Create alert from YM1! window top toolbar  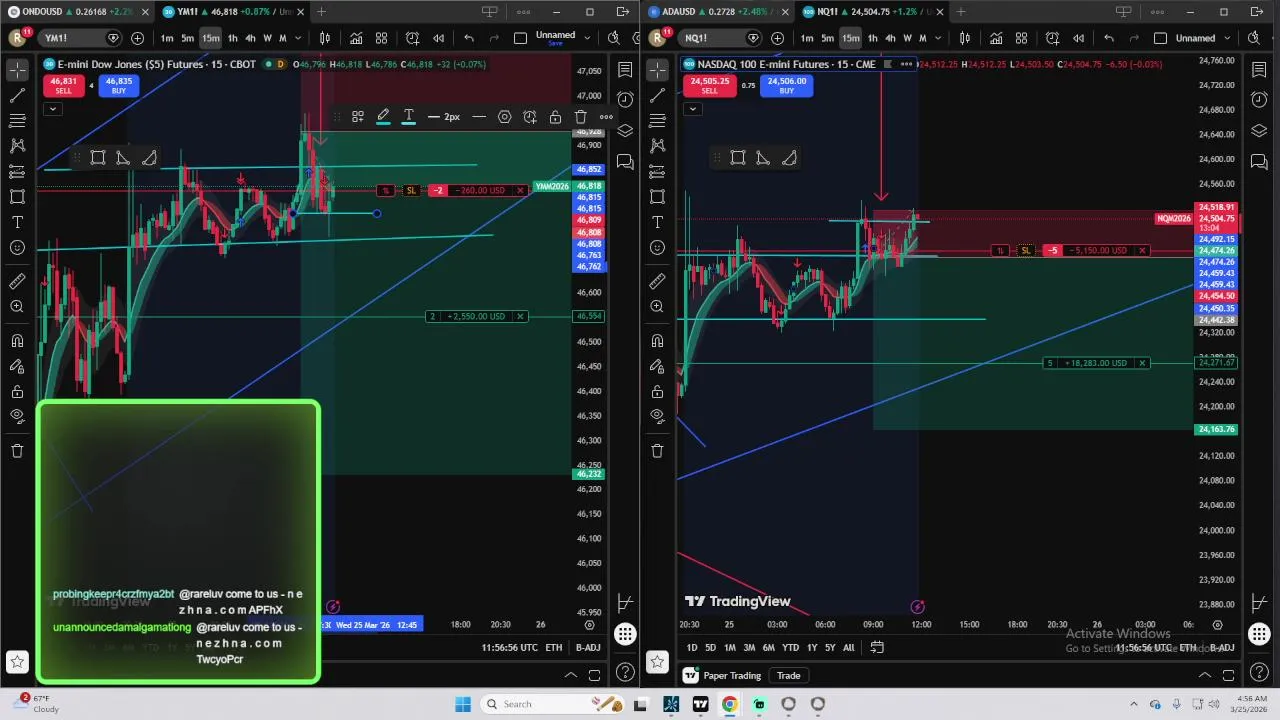click(x=412, y=38)
